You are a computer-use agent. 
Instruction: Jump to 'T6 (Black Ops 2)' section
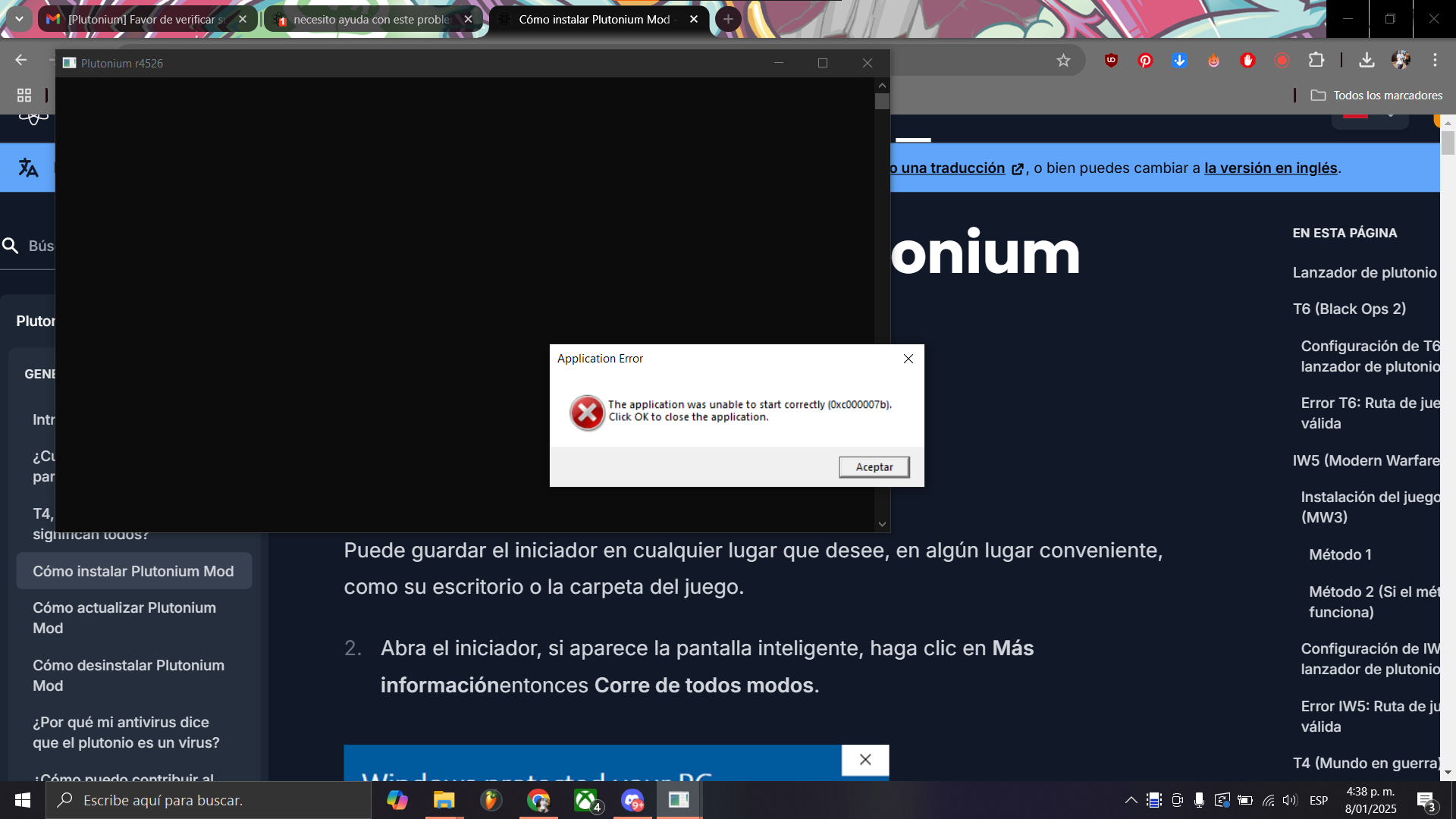(x=1349, y=309)
